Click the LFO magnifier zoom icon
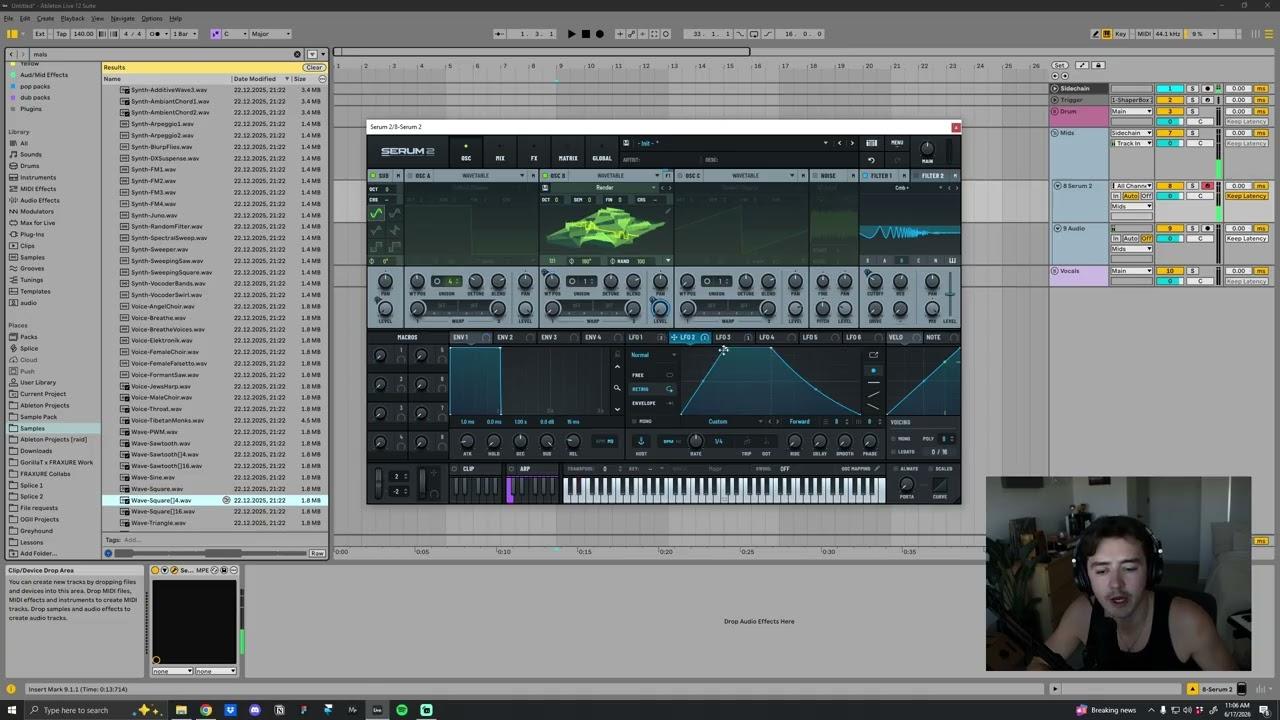This screenshot has width=1280, height=720. click(617, 388)
